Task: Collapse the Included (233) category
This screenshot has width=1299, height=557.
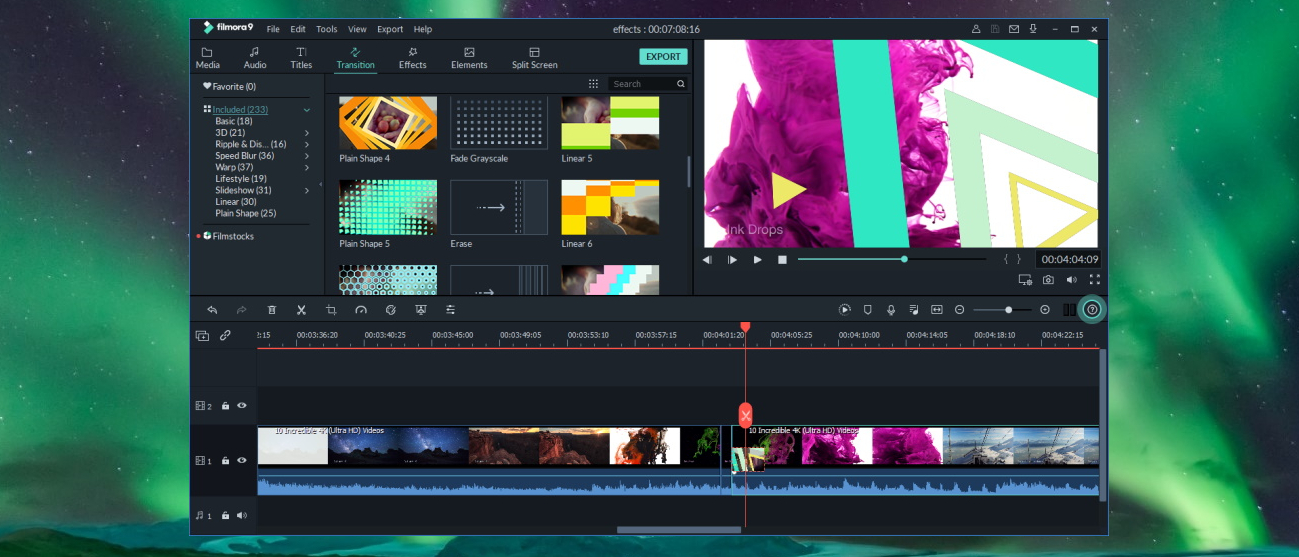Action: pyautogui.click(x=307, y=110)
